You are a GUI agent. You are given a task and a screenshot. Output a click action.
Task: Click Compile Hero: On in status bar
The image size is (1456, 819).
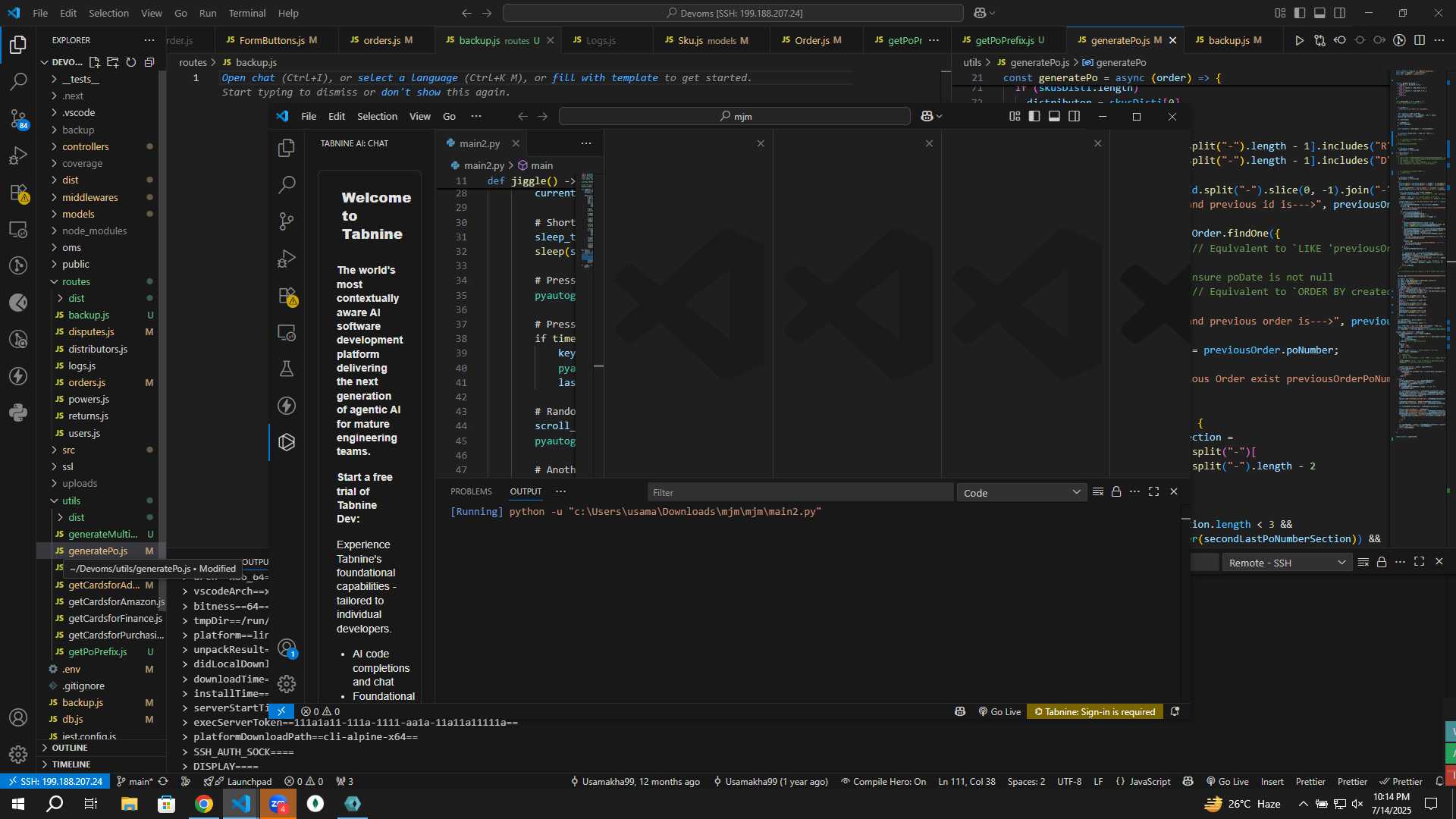click(883, 781)
